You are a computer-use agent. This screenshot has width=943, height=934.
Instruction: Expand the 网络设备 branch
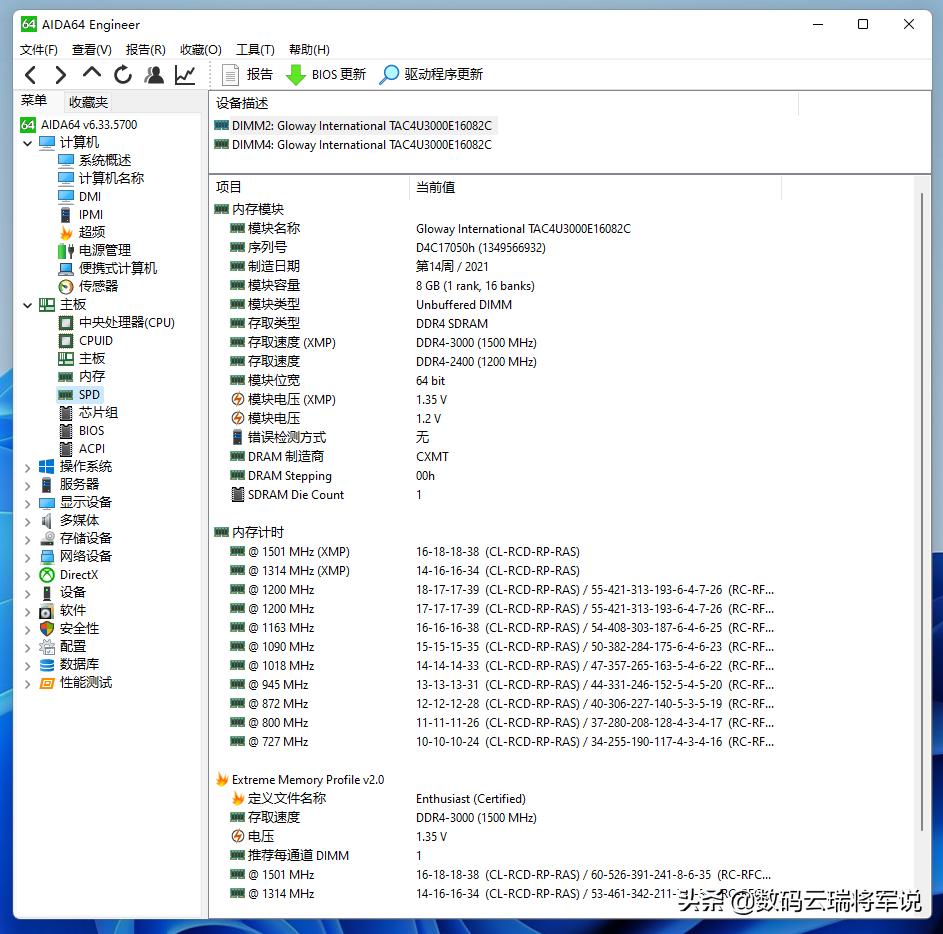[x=27, y=556]
